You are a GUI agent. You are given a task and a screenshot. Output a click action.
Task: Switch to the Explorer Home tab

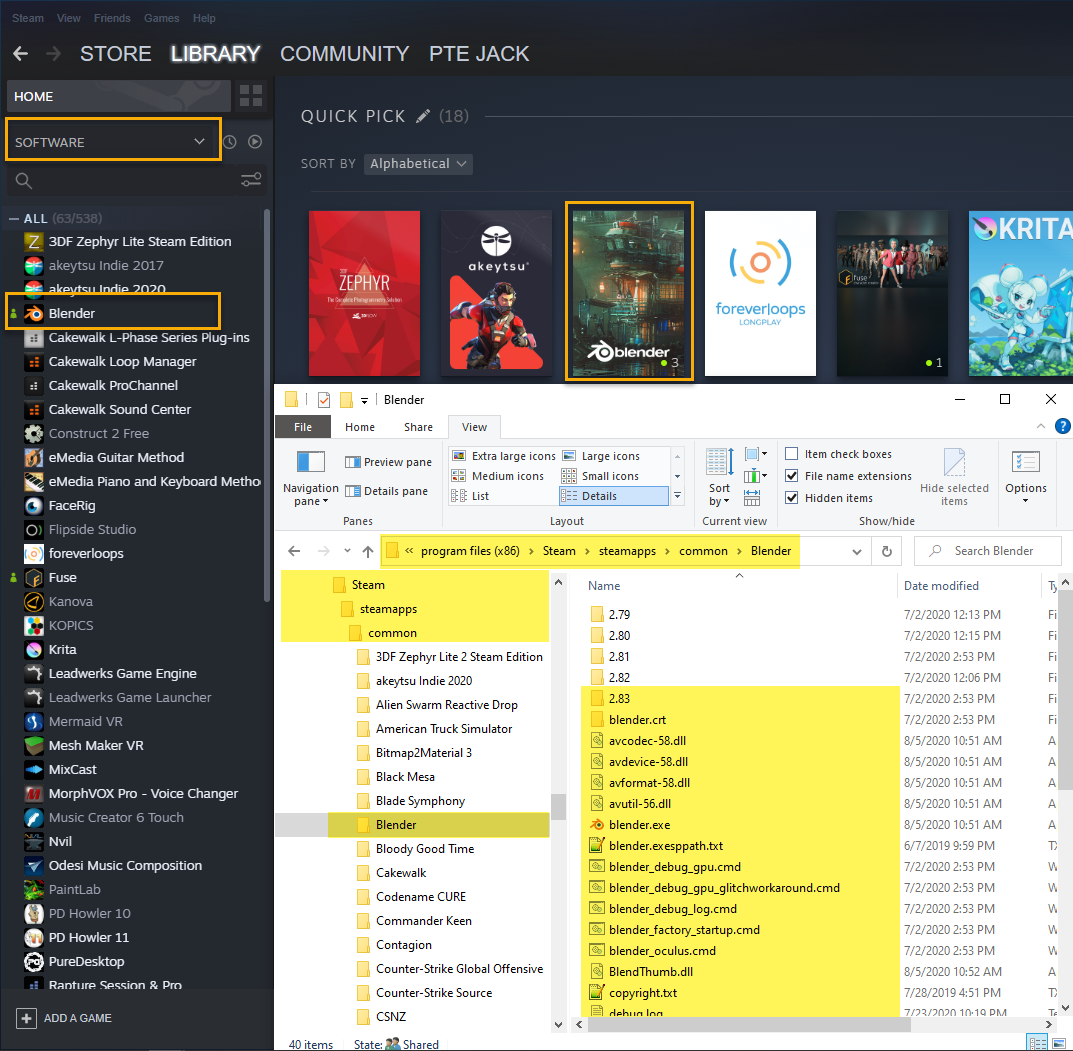(360, 427)
